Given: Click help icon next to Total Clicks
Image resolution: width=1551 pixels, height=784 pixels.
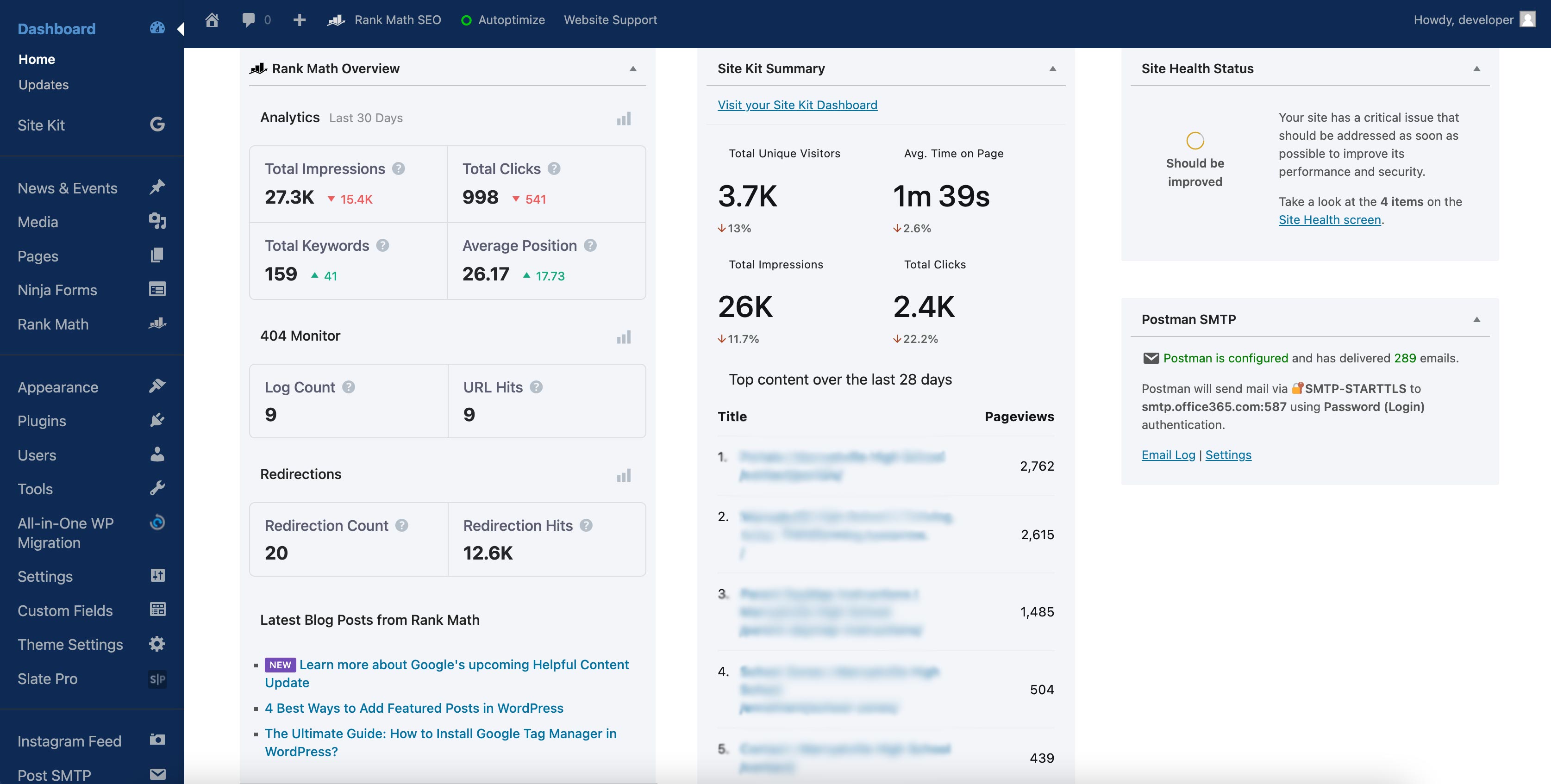Looking at the screenshot, I should click(x=554, y=169).
